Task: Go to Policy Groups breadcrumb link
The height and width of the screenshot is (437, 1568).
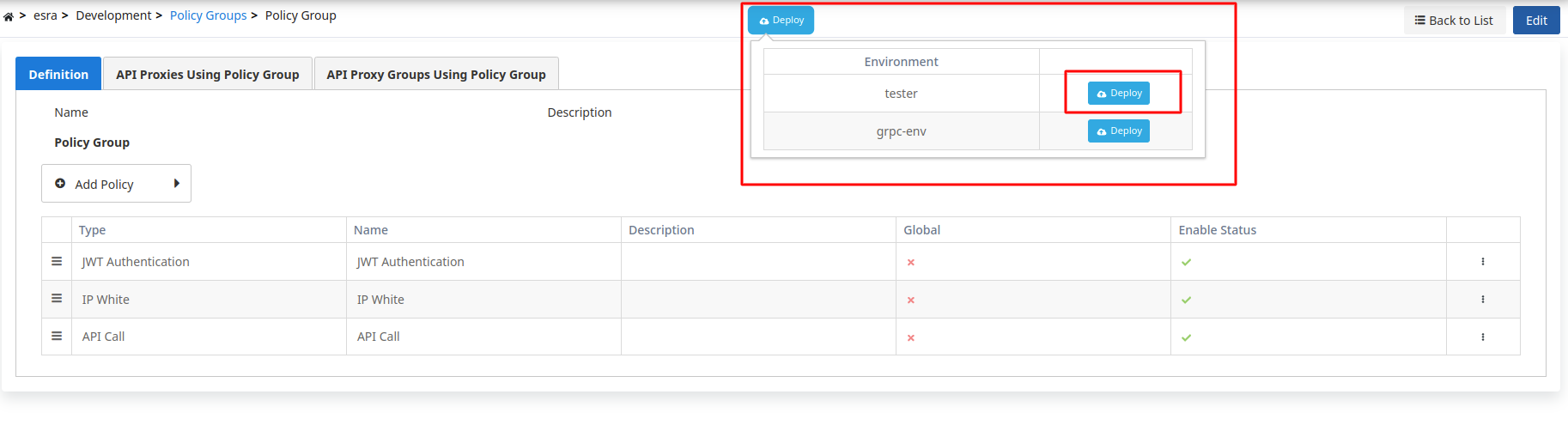Action: coord(208,15)
